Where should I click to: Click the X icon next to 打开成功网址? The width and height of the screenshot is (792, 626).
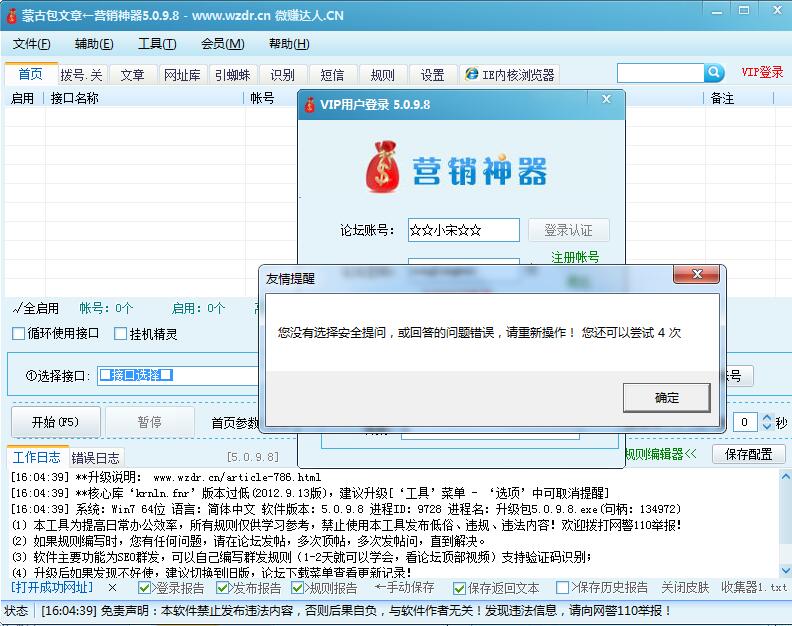tap(113, 588)
